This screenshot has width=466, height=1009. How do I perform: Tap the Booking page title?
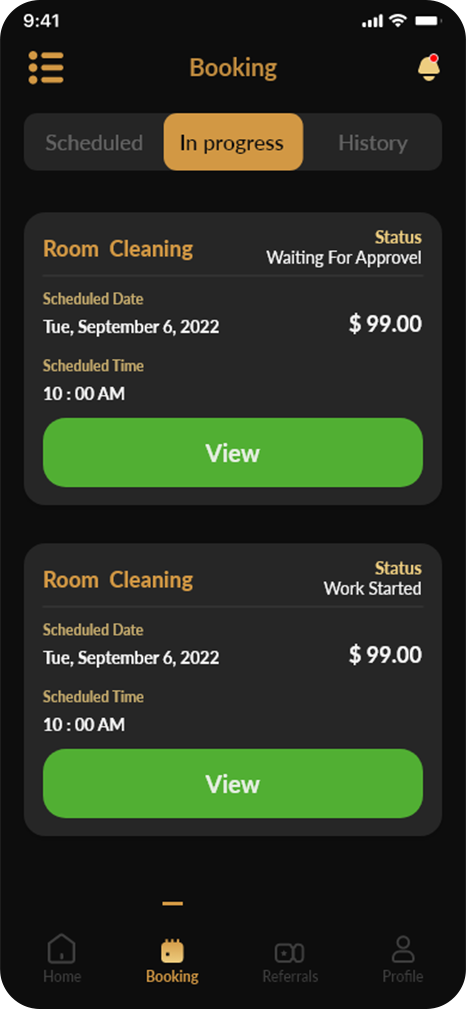pos(233,68)
